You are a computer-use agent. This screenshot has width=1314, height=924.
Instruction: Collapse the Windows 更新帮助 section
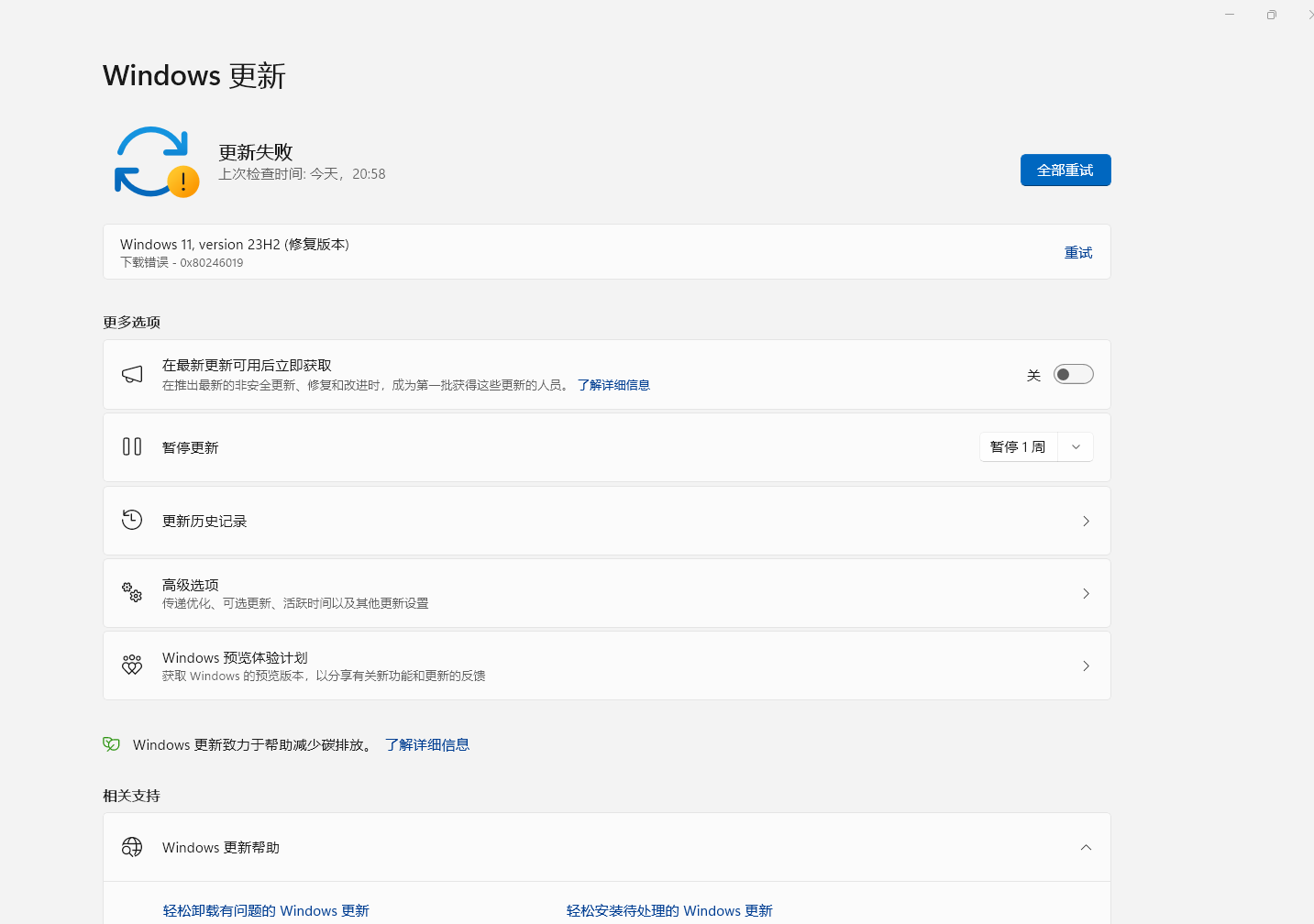click(x=1086, y=847)
